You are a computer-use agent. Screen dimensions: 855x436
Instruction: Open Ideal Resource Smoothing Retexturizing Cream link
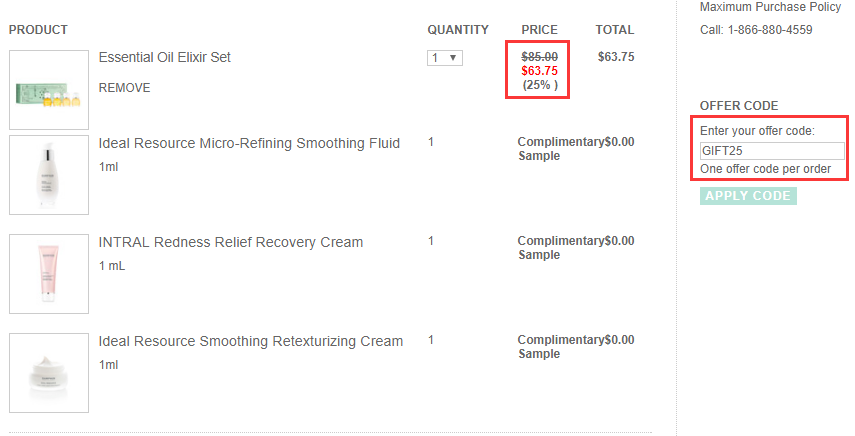pyautogui.click(x=251, y=341)
